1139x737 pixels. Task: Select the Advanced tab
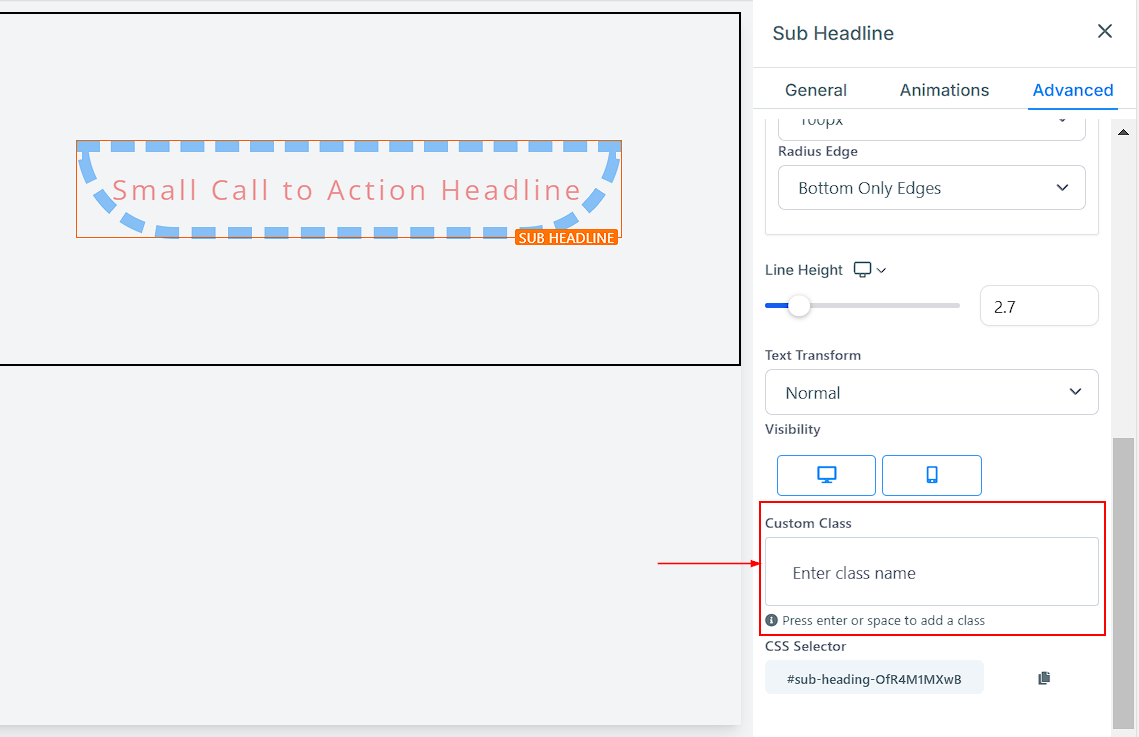(1073, 90)
